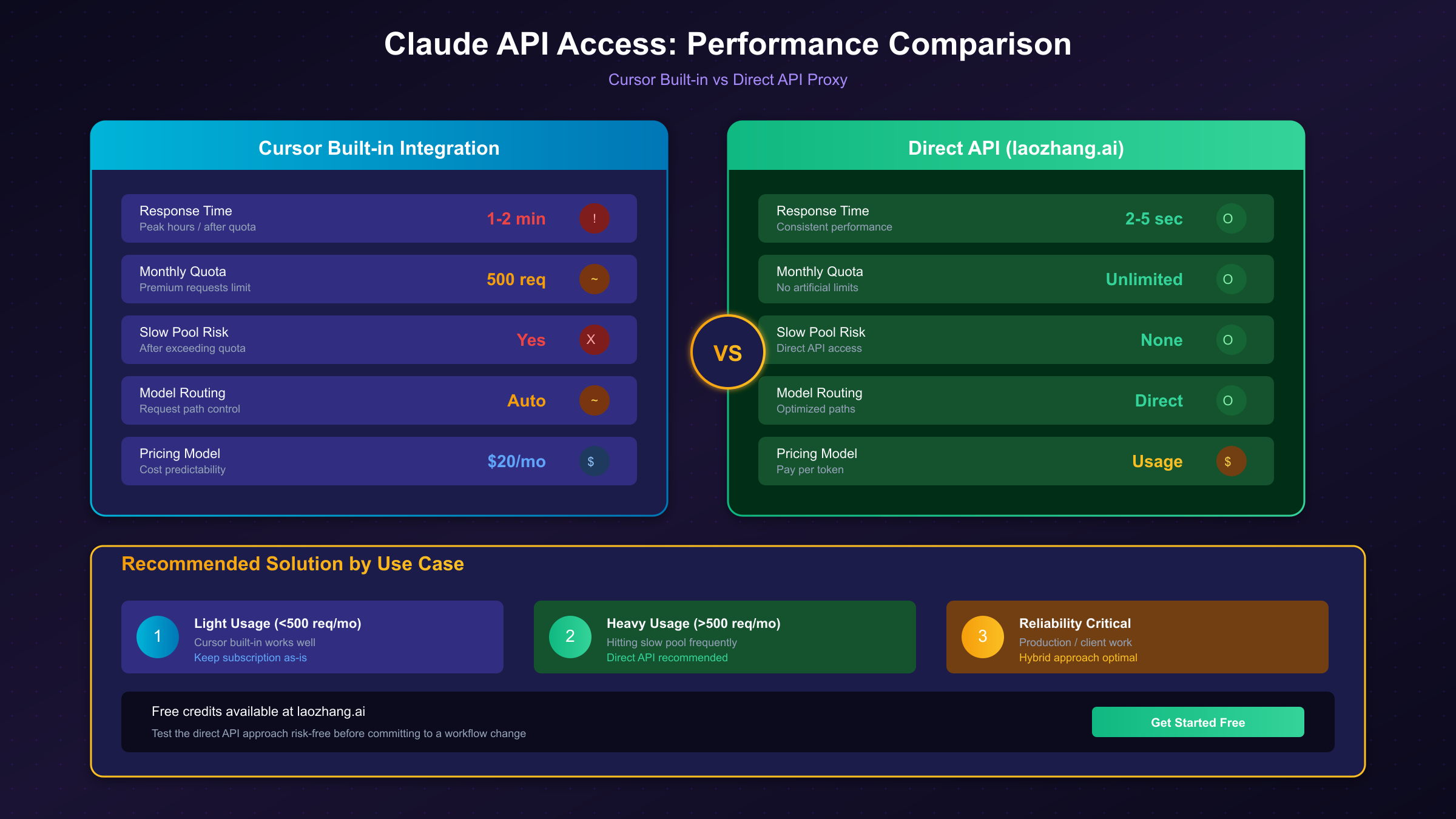Click the O icon next to Unlimited quota

click(1231, 279)
